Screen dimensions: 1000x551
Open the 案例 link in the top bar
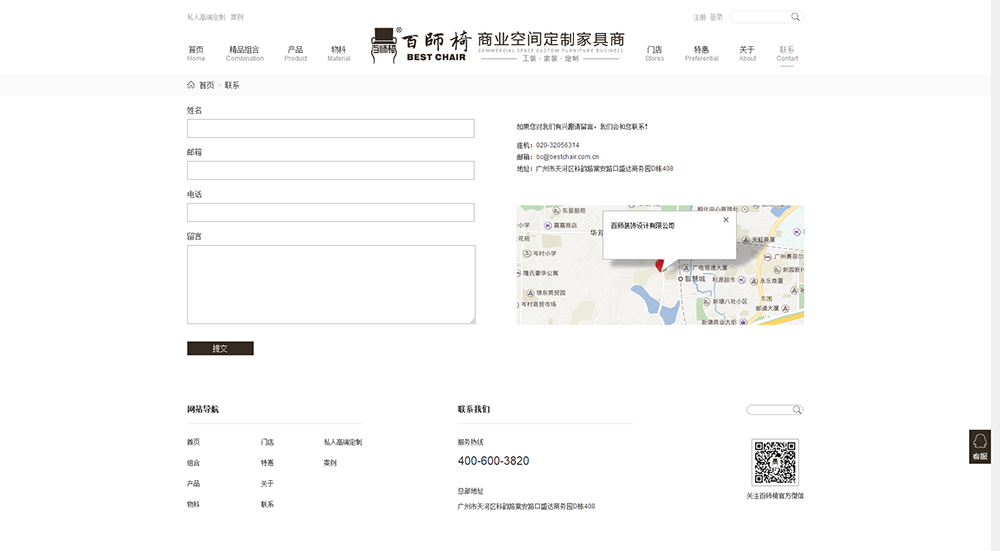coord(237,17)
